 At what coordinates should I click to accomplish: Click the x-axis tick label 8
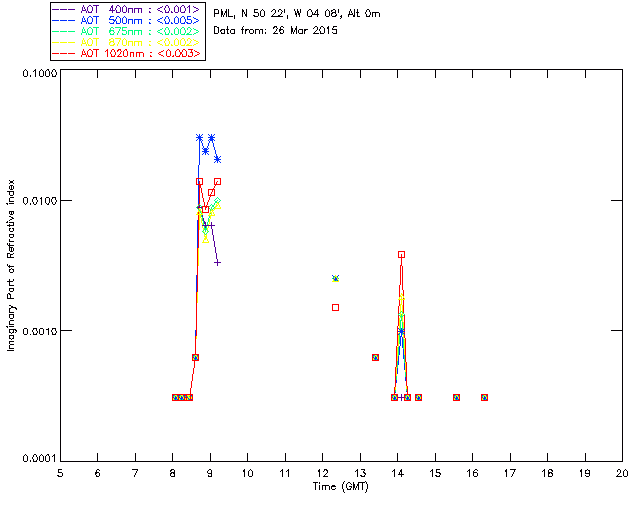click(x=173, y=473)
